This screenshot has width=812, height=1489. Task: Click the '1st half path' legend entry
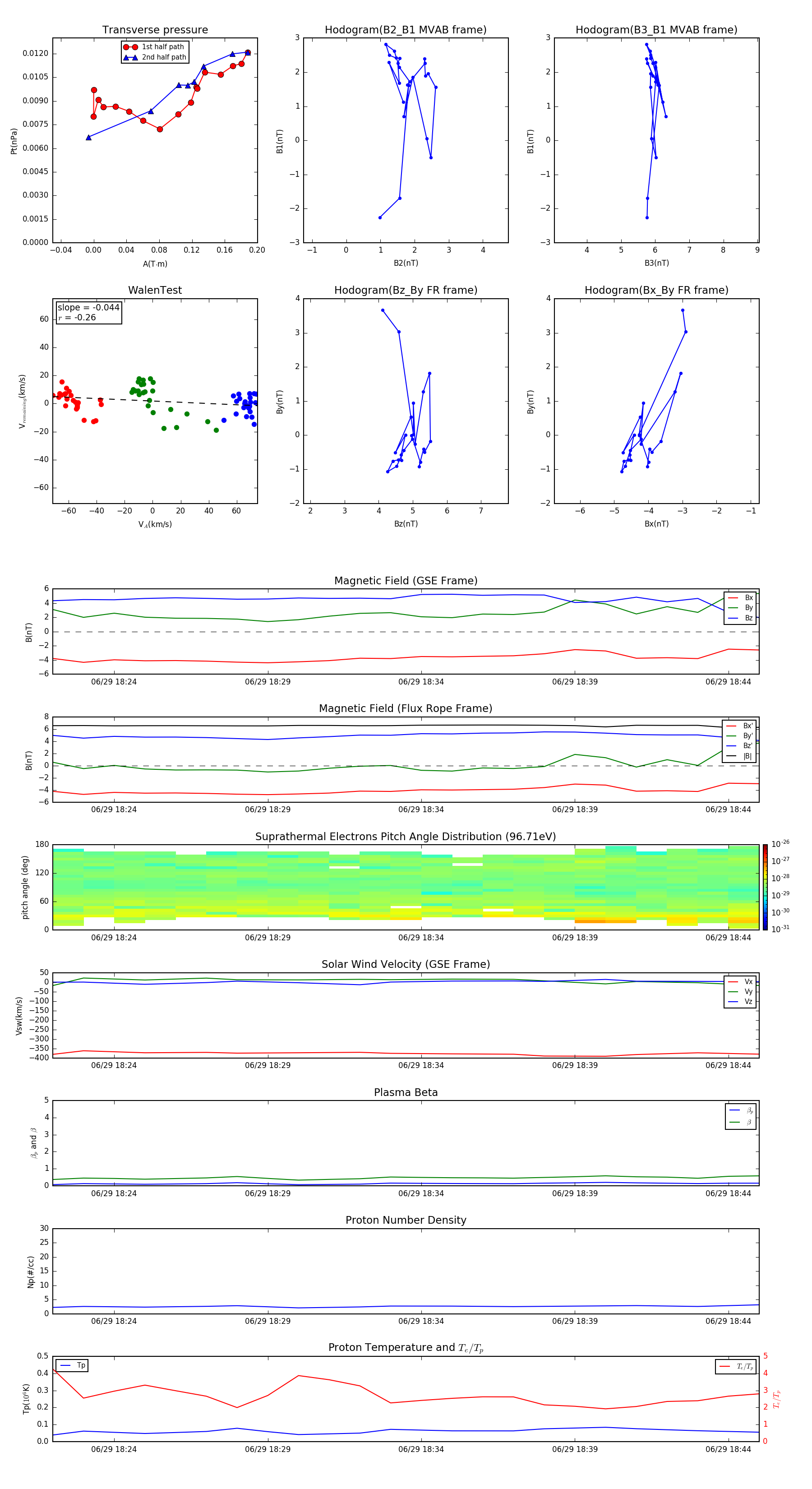pos(154,47)
